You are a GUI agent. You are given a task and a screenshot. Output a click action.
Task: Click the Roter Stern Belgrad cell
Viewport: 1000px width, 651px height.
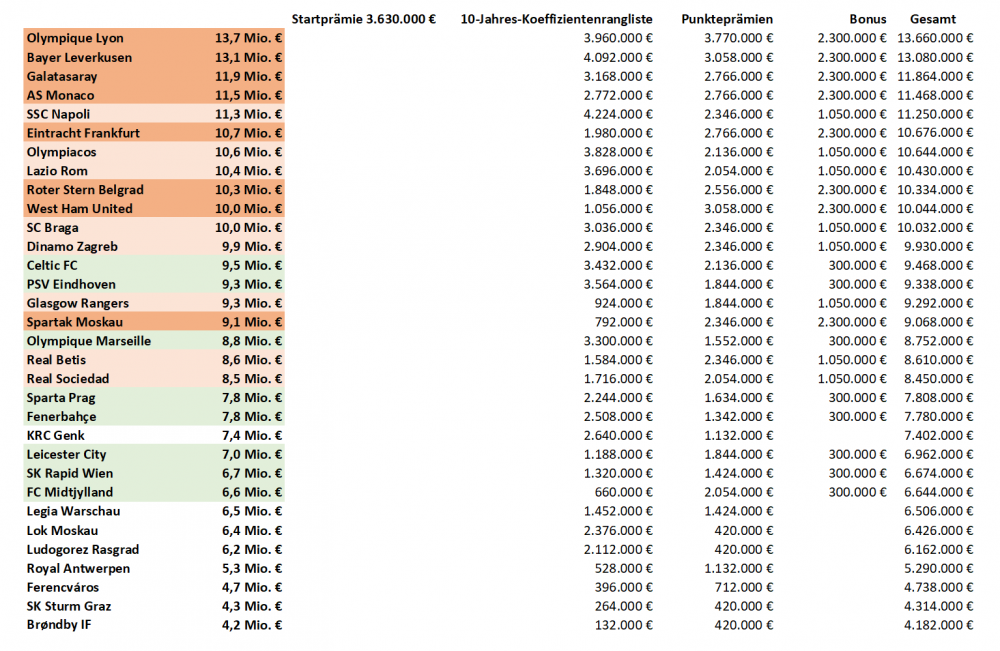85,190
